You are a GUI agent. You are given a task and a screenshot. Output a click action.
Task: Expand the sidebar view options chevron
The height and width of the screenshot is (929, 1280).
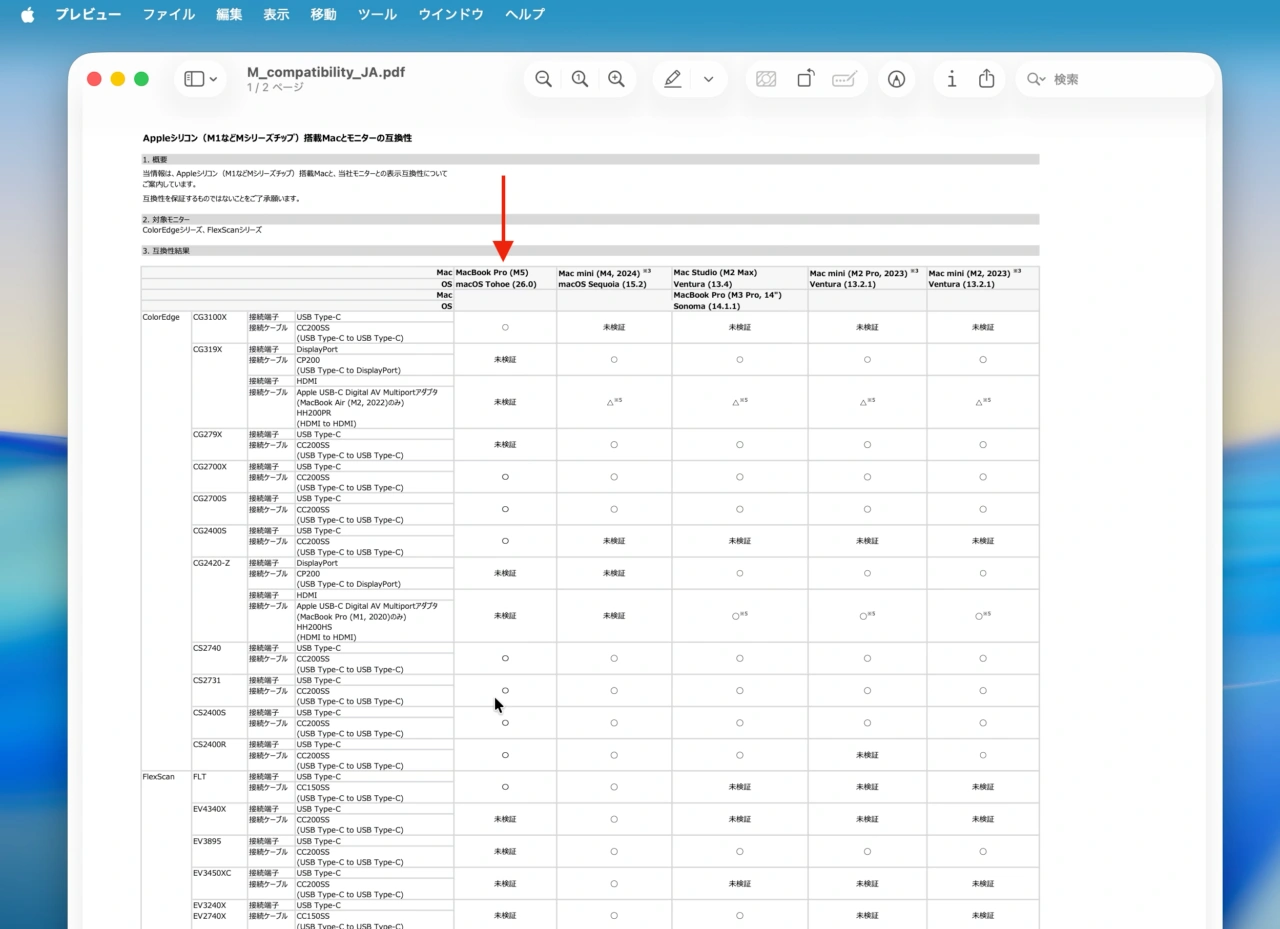tap(214, 79)
